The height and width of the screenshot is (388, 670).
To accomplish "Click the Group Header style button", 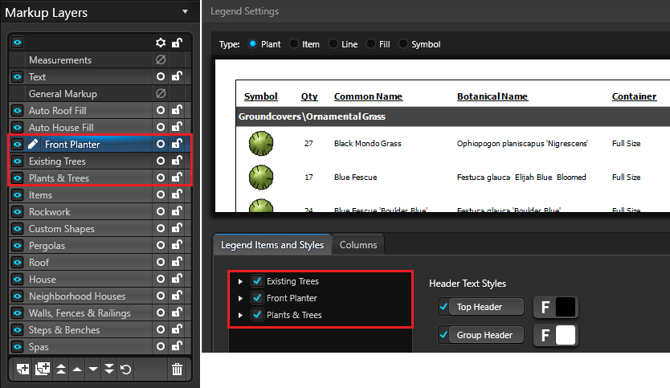I will 486,335.
